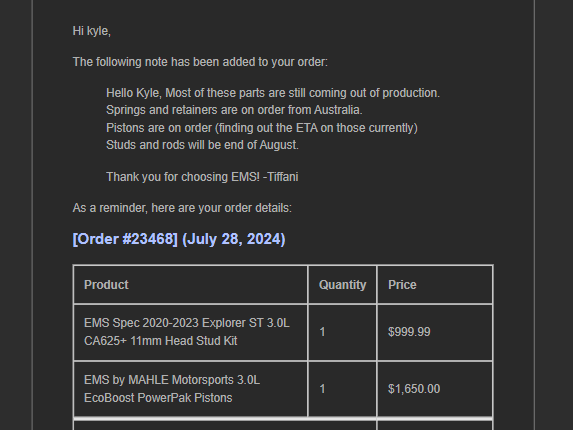Click the $999.99 price cell
This screenshot has width=573, height=430.
click(435, 332)
